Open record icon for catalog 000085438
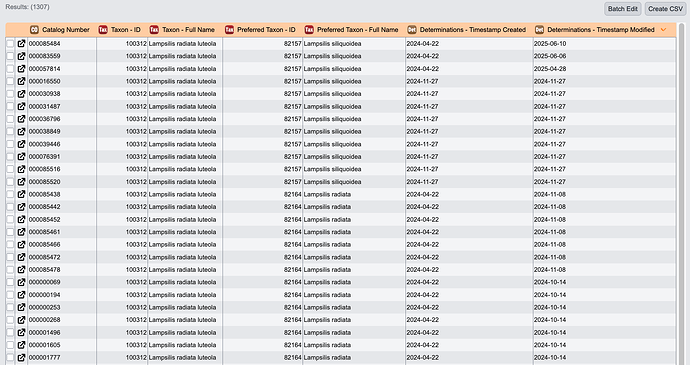Image resolution: width=690 pixels, height=365 pixels. pos(21,194)
